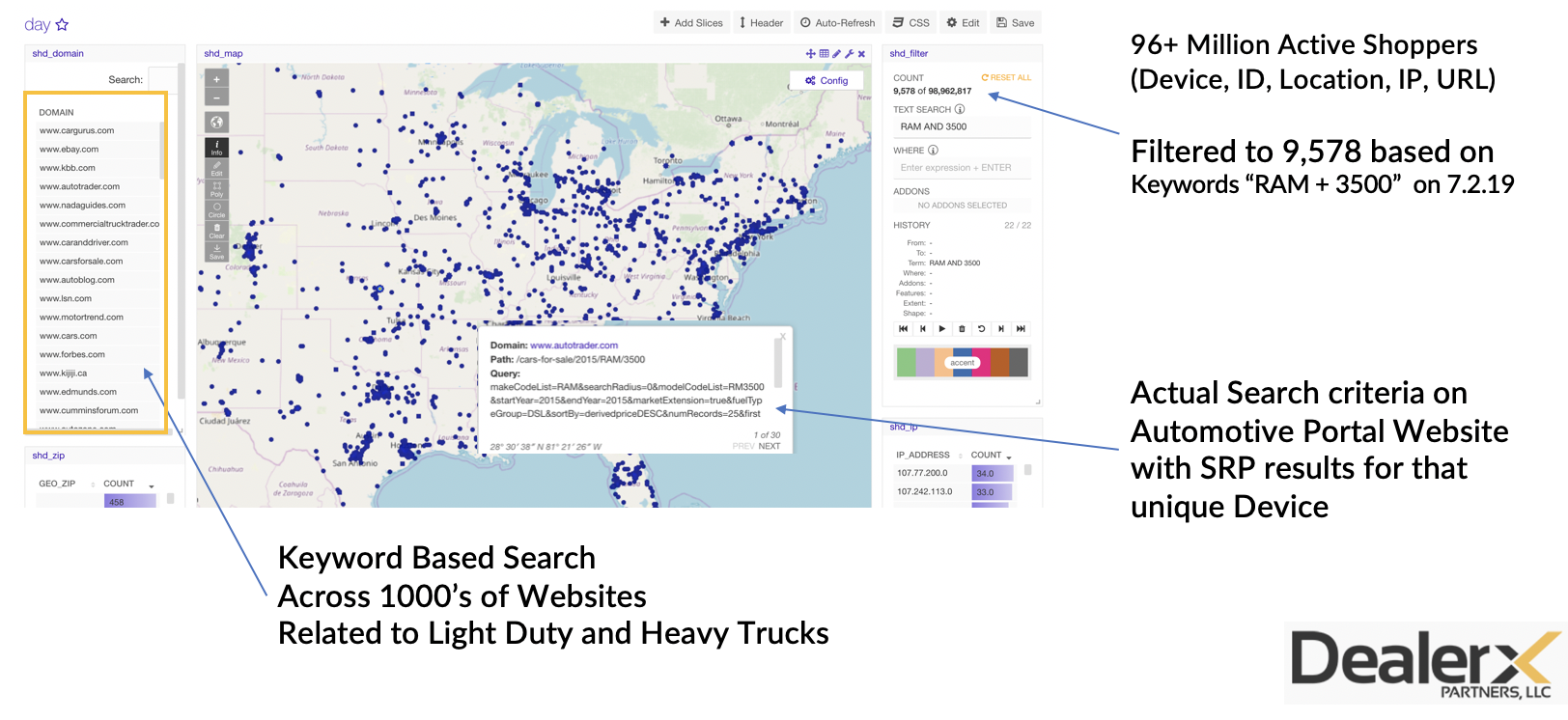Click RESET ALL filters
This screenshot has height=720, width=1568.
coord(1006,78)
